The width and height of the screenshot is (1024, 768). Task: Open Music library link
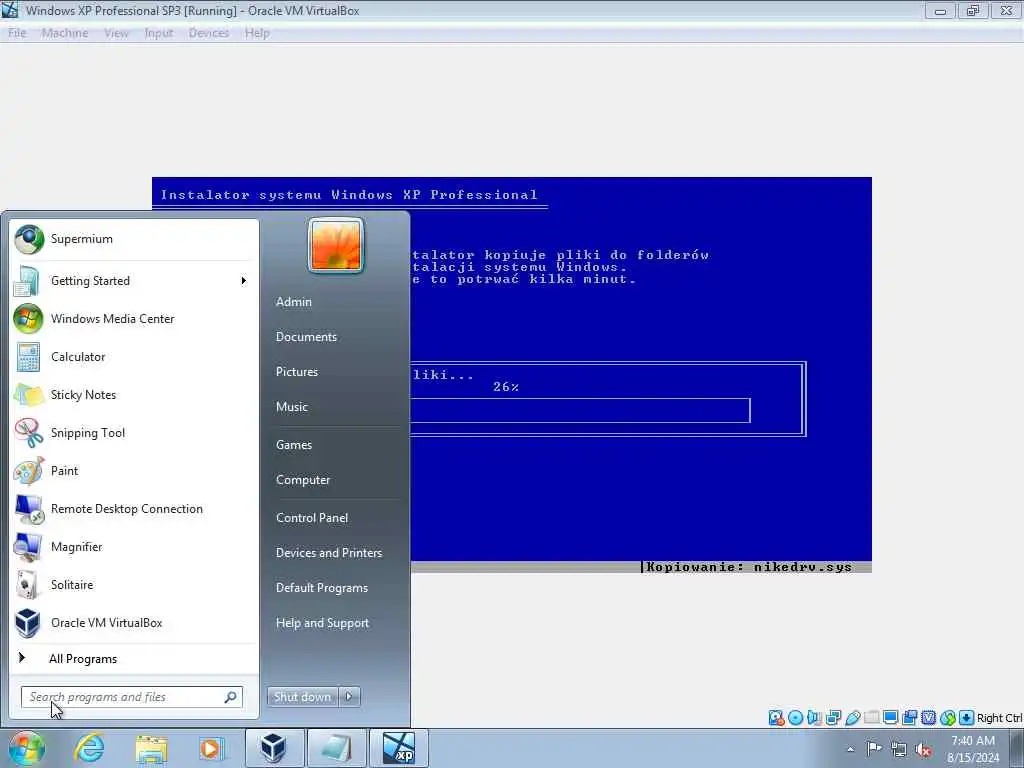[292, 407]
